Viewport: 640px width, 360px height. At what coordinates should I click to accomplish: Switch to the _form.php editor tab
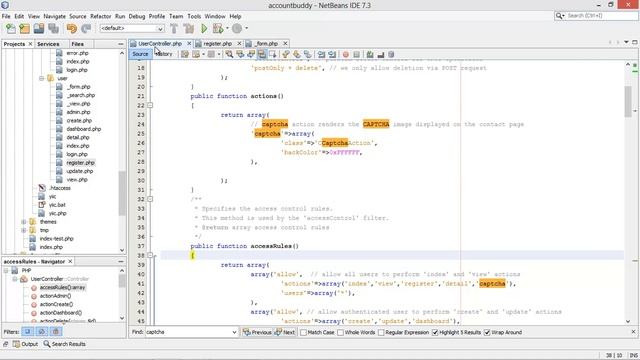[267, 43]
